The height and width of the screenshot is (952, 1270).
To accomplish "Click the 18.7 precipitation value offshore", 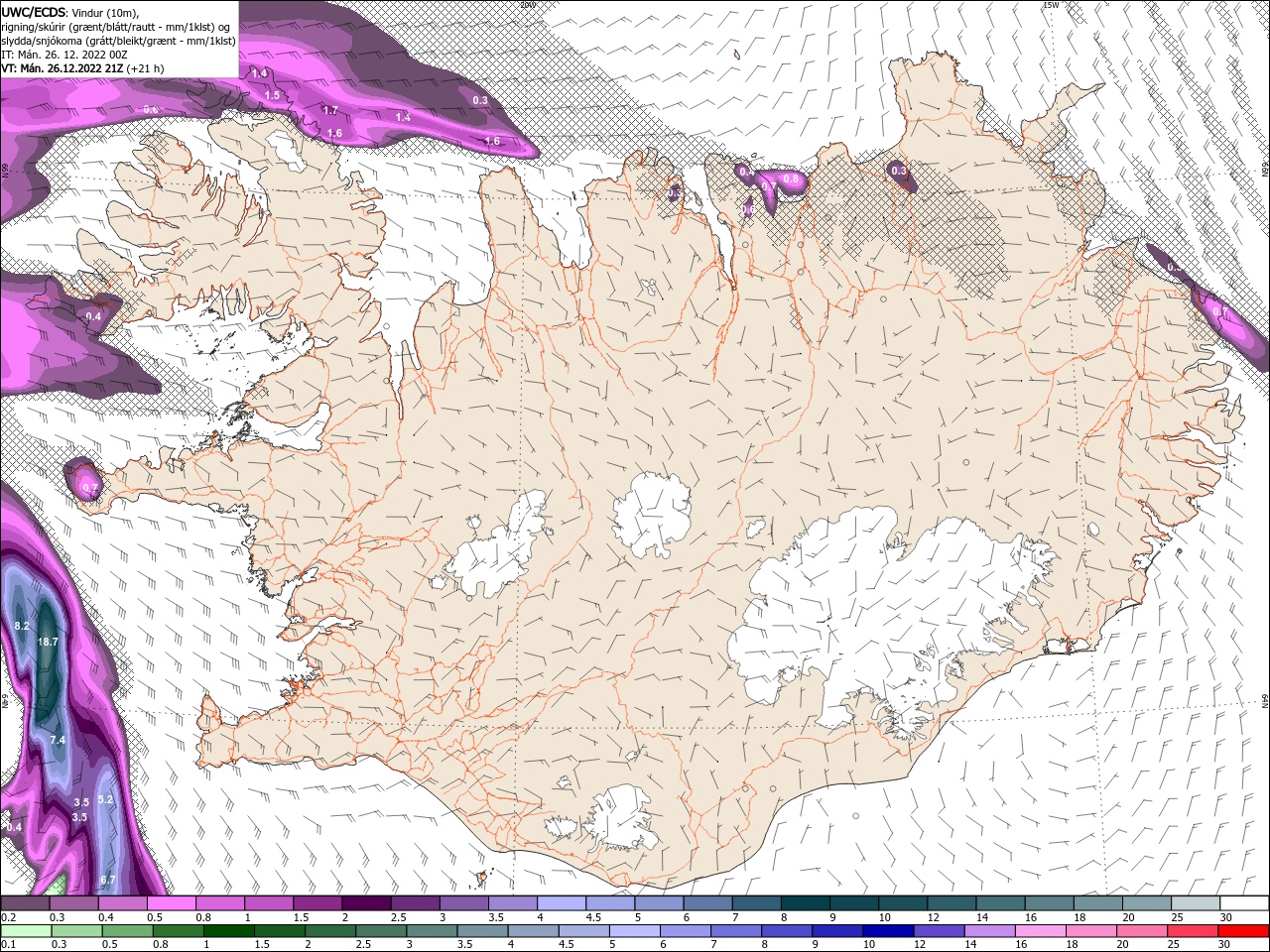I will 48,642.
